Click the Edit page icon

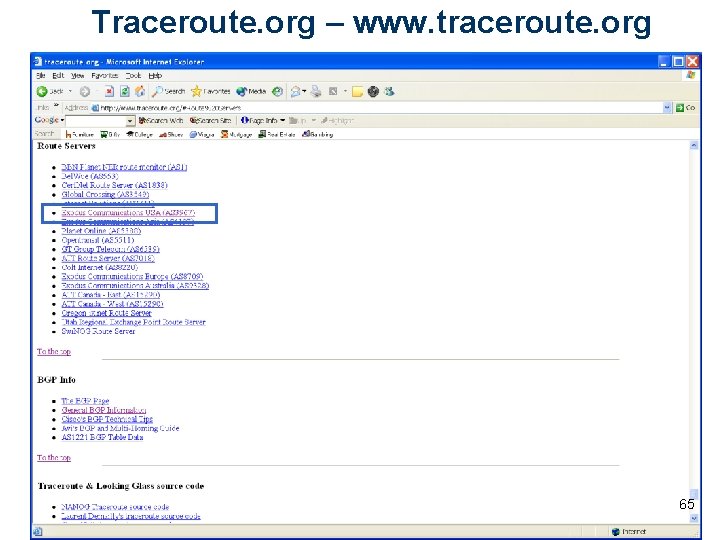pyautogui.click(x=333, y=91)
